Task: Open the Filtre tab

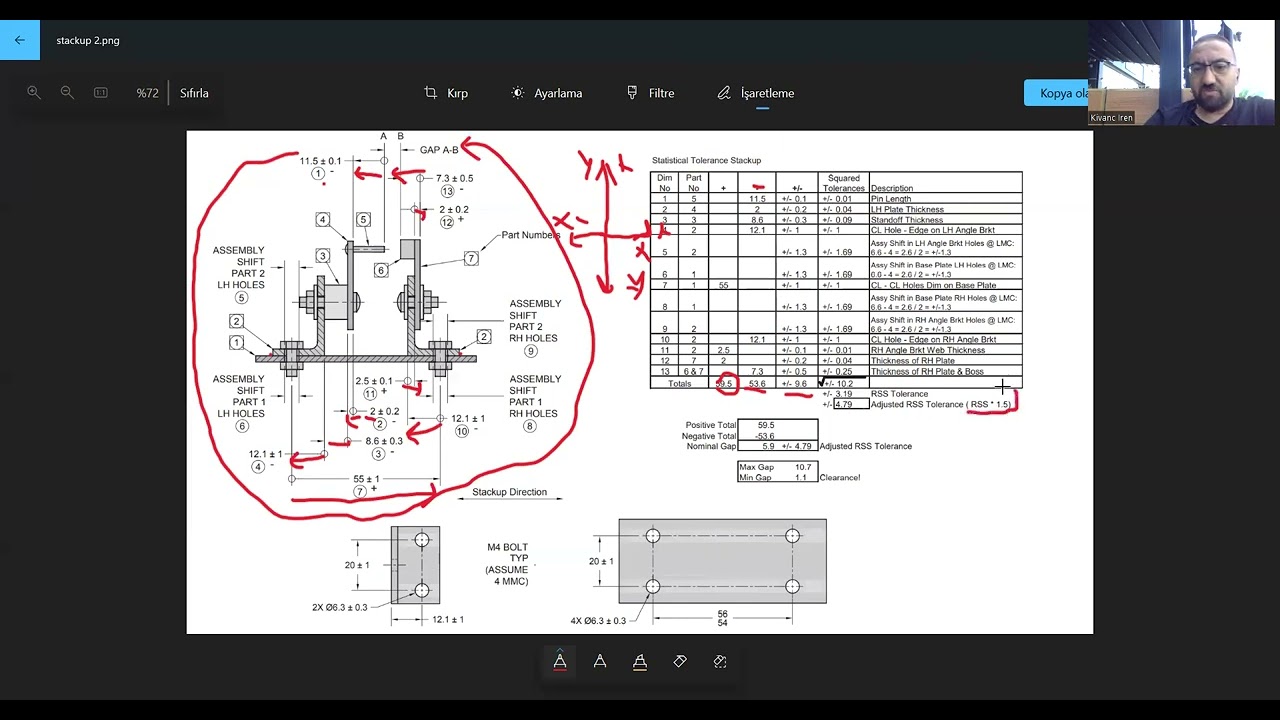Action: pos(650,93)
